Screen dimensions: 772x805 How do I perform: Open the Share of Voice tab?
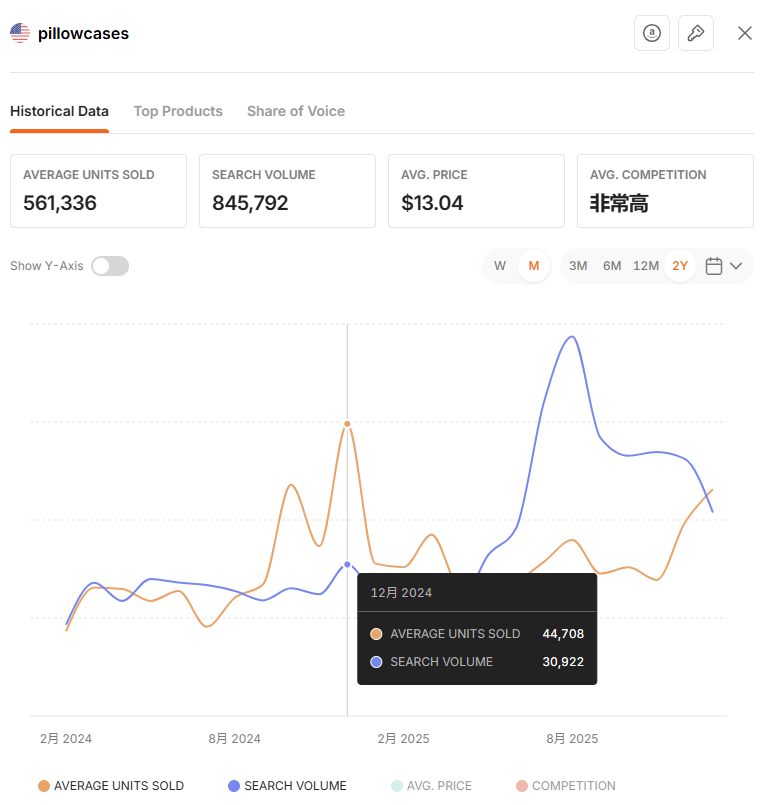(x=296, y=111)
